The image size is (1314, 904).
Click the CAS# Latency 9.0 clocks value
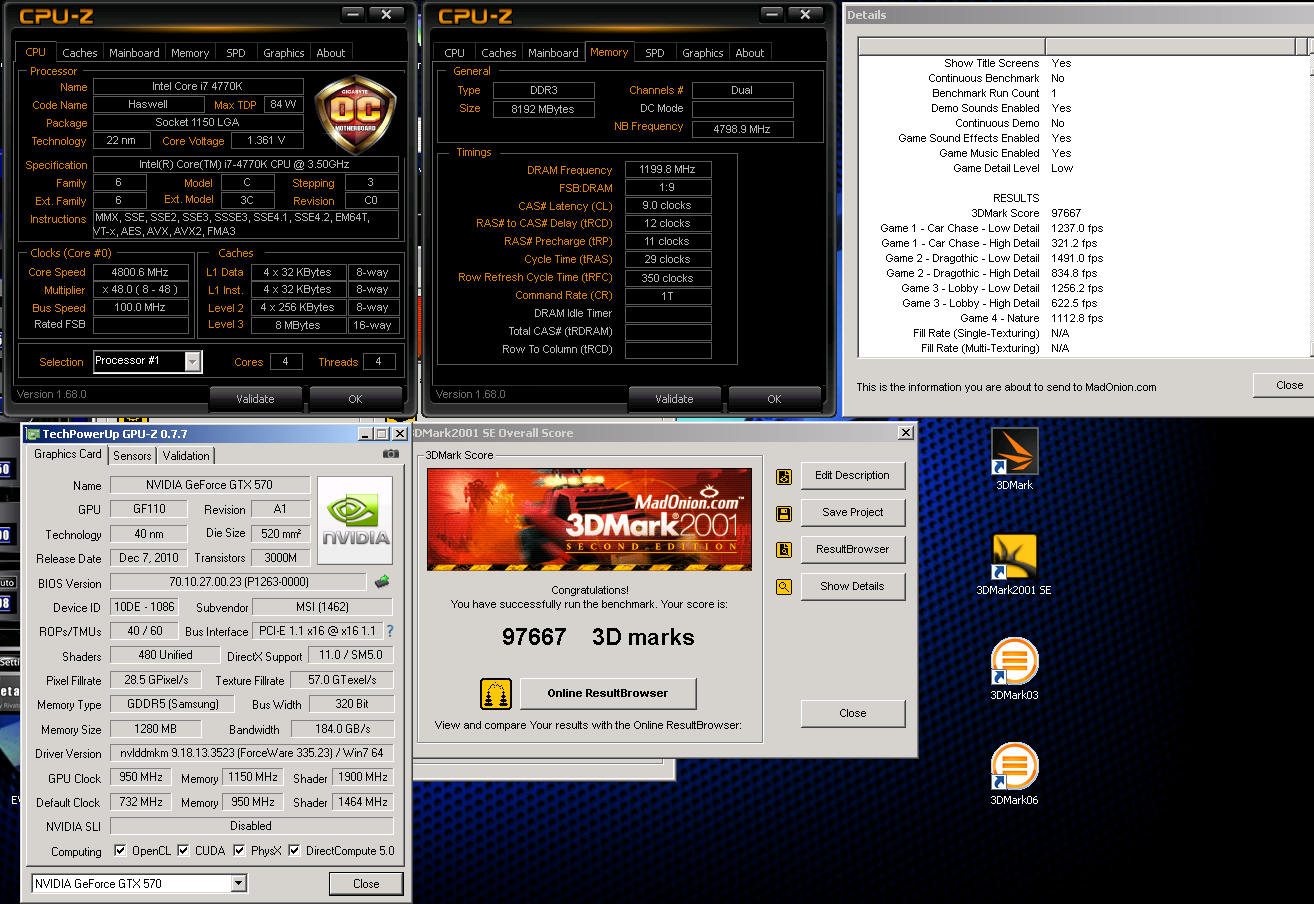[668, 205]
